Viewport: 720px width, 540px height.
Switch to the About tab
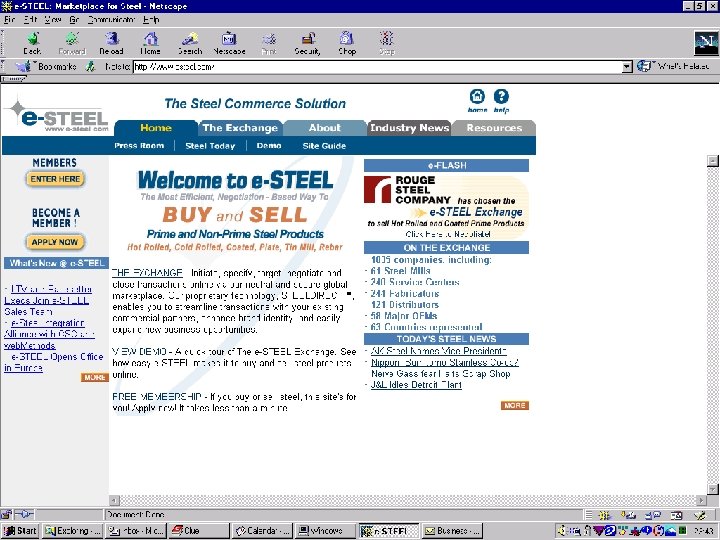(x=325, y=128)
